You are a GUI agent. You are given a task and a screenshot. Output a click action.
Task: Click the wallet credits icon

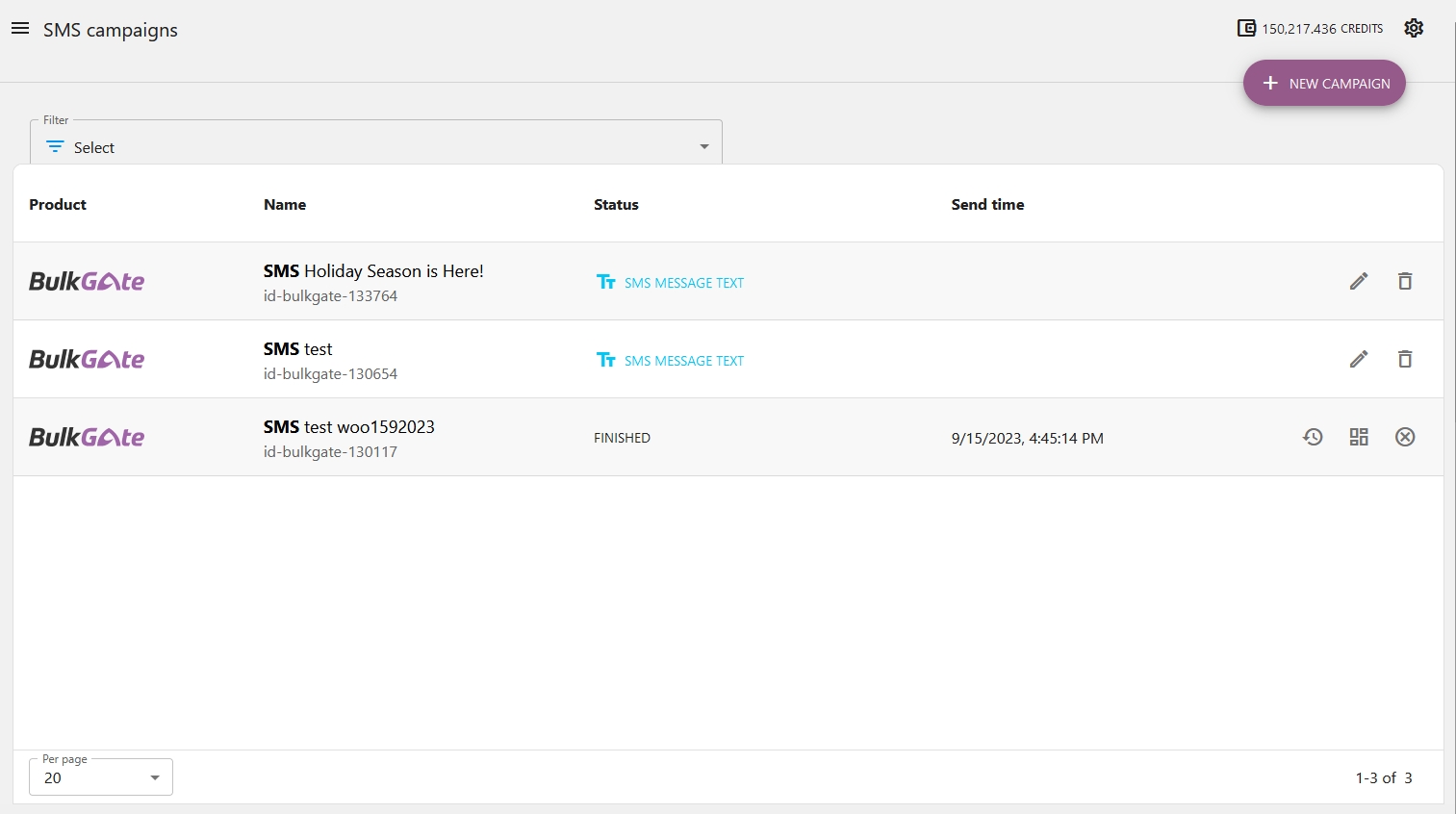[1246, 28]
